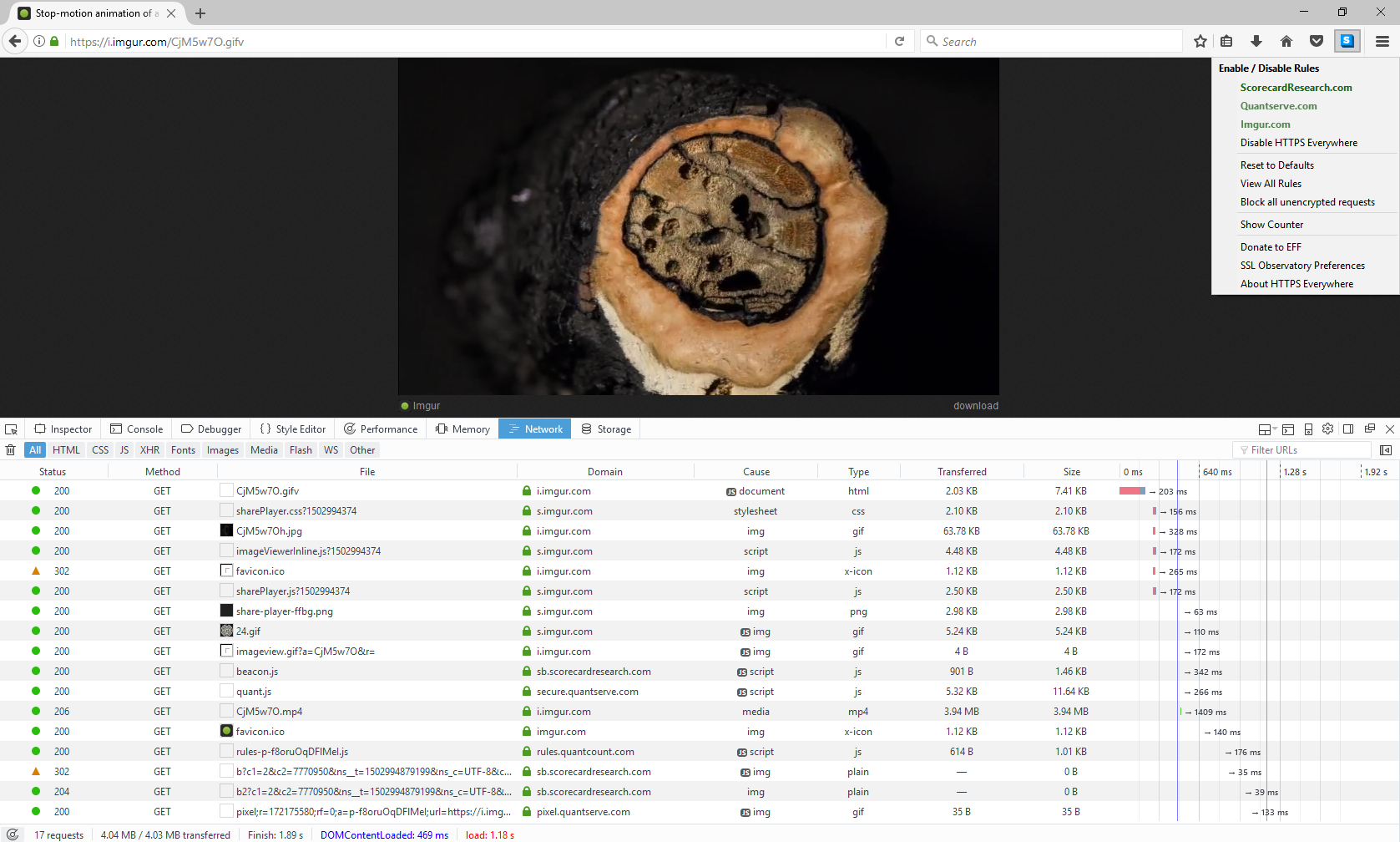
Task: Toggle the Flash request filter
Action: point(301,450)
